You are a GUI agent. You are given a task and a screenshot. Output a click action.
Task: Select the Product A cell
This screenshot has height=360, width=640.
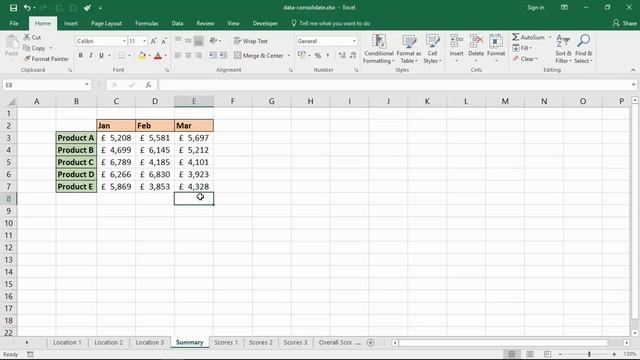click(76, 138)
